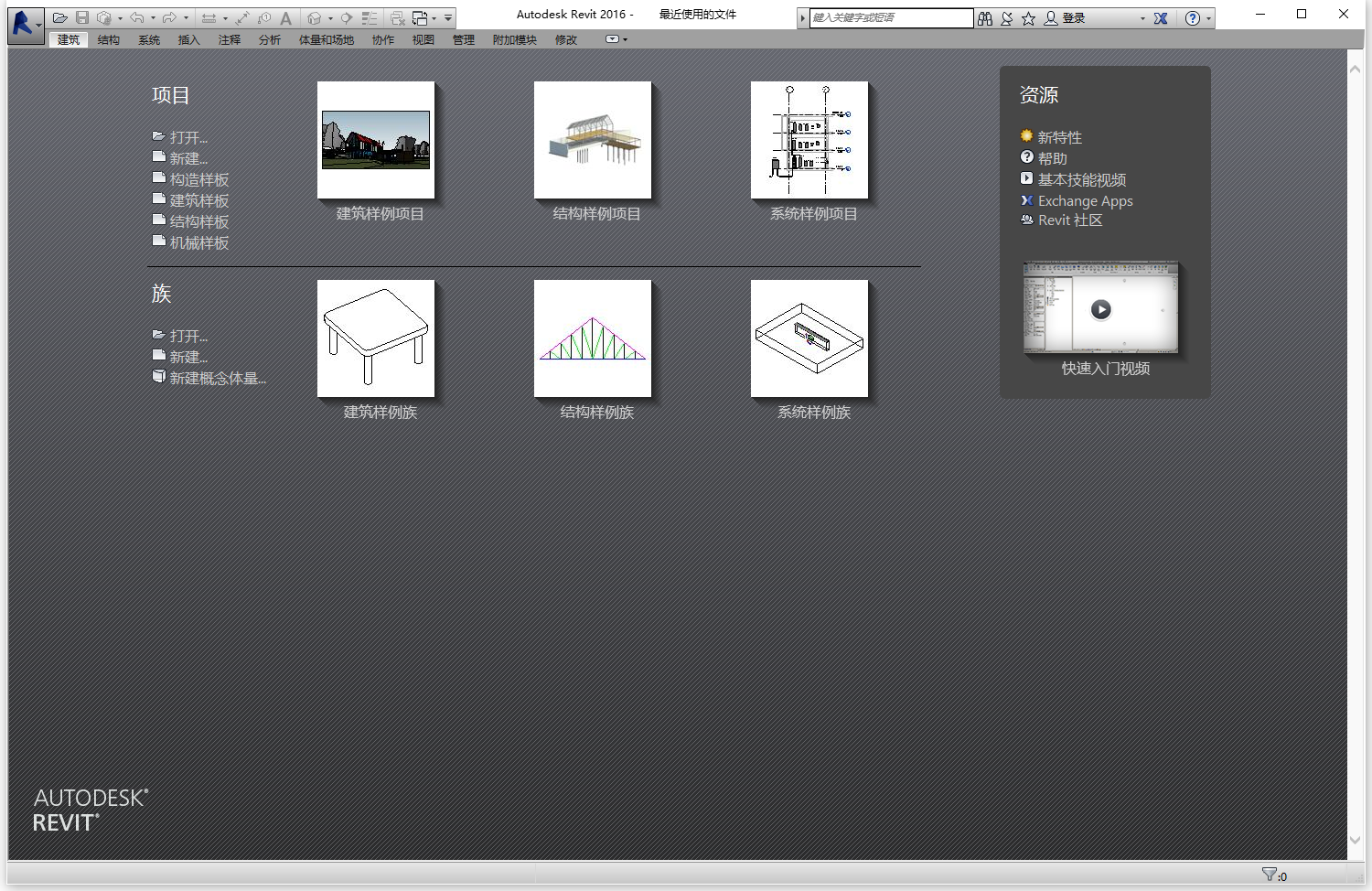Switch to the 管理 ribbon tab

pos(464,39)
